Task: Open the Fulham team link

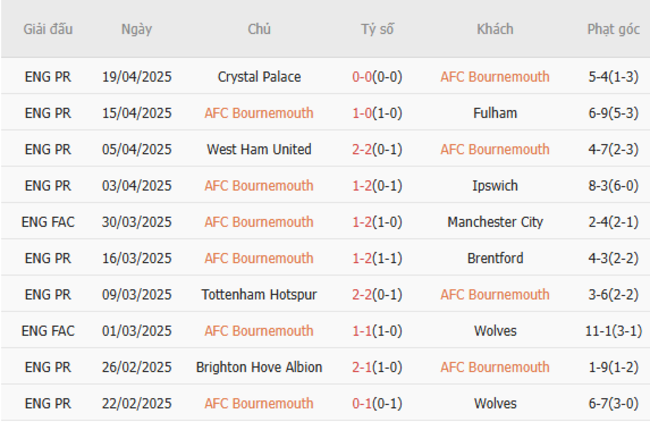Action: [495, 113]
